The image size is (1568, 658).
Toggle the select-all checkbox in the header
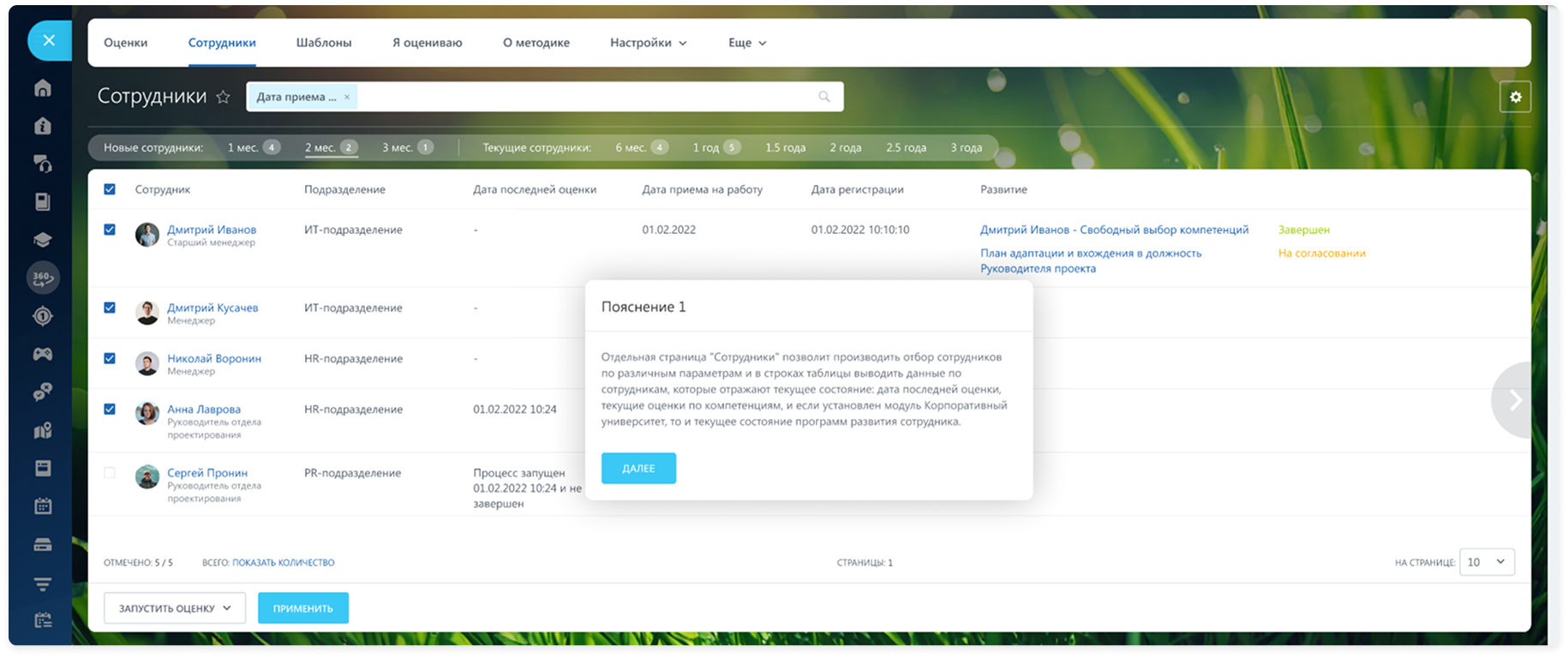pos(110,189)
